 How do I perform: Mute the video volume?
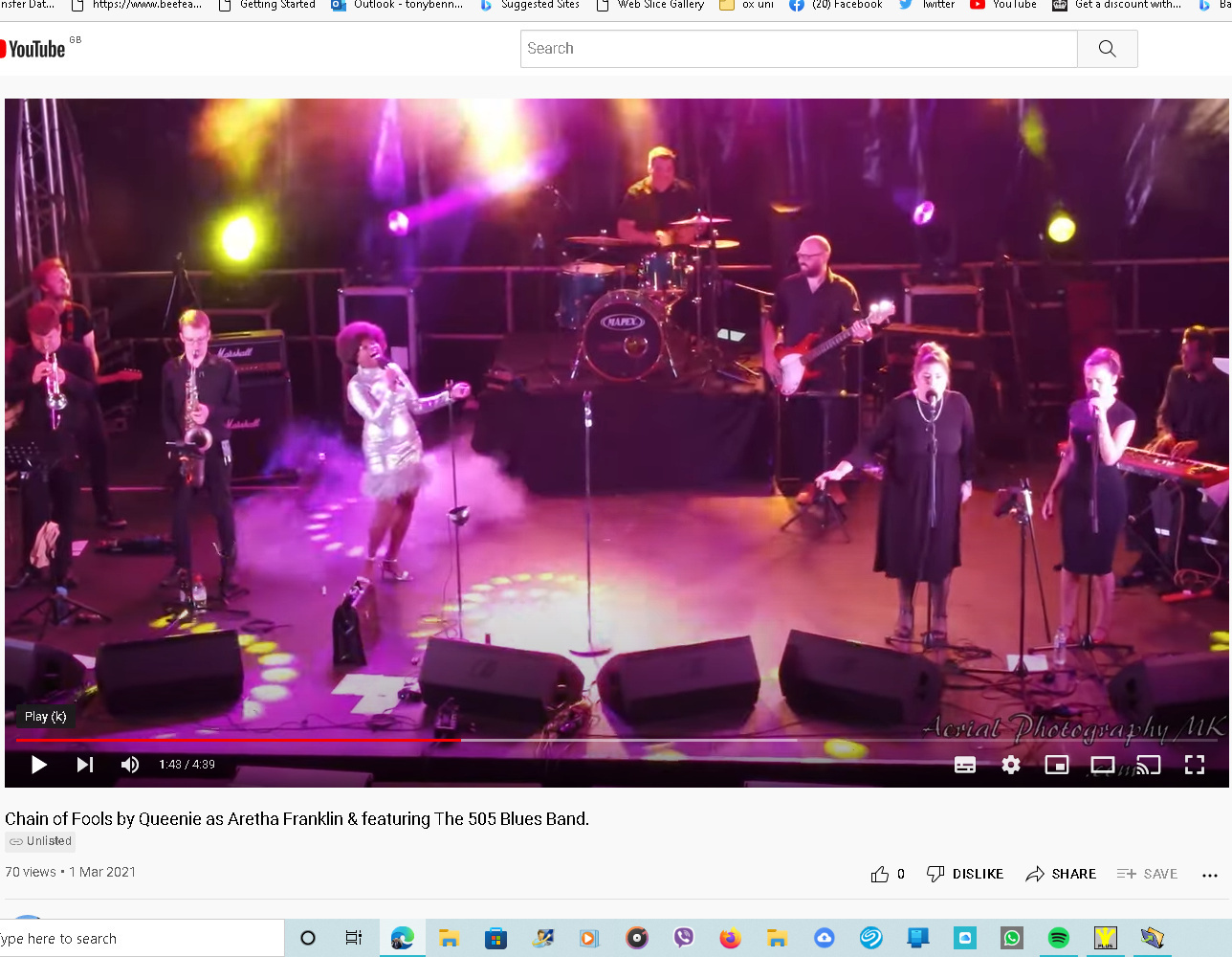coord(130,765)
